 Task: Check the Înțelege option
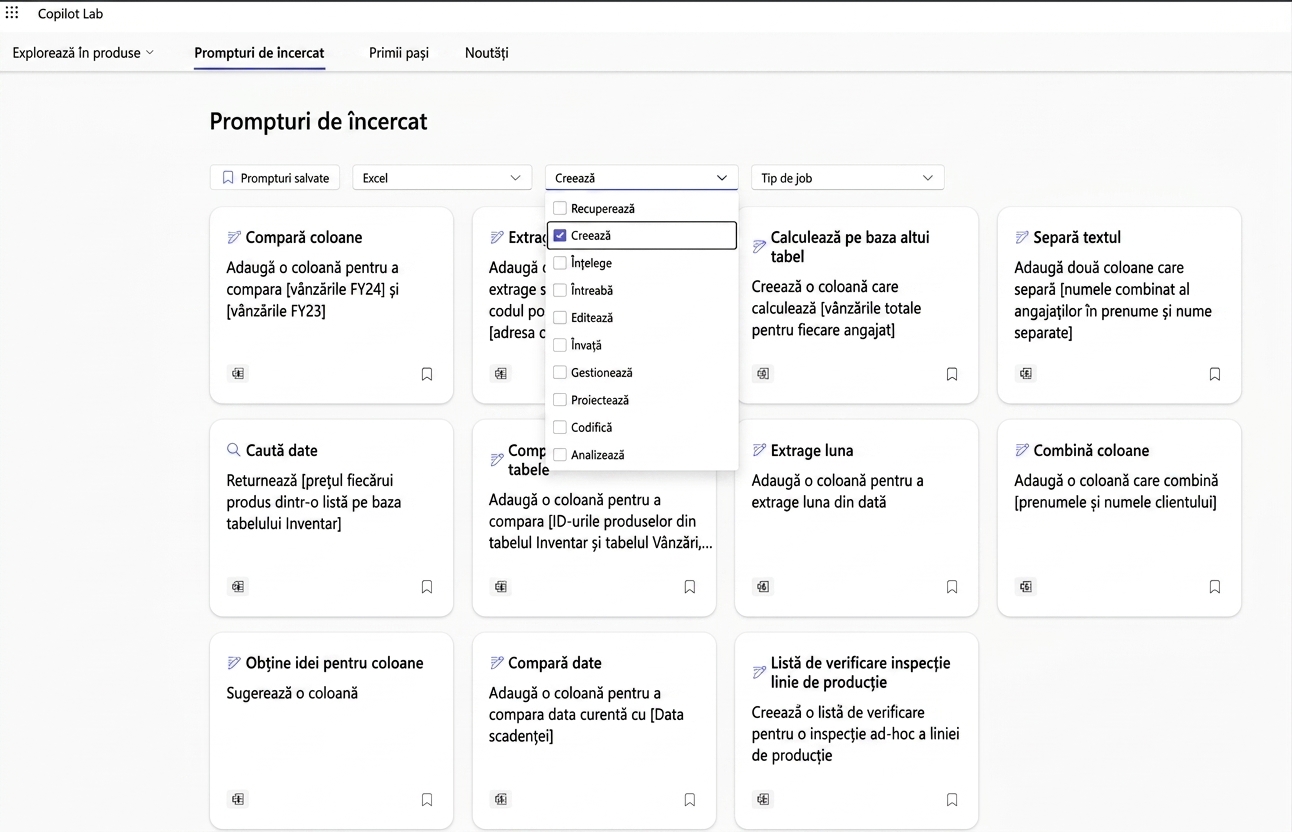[560, 263]
